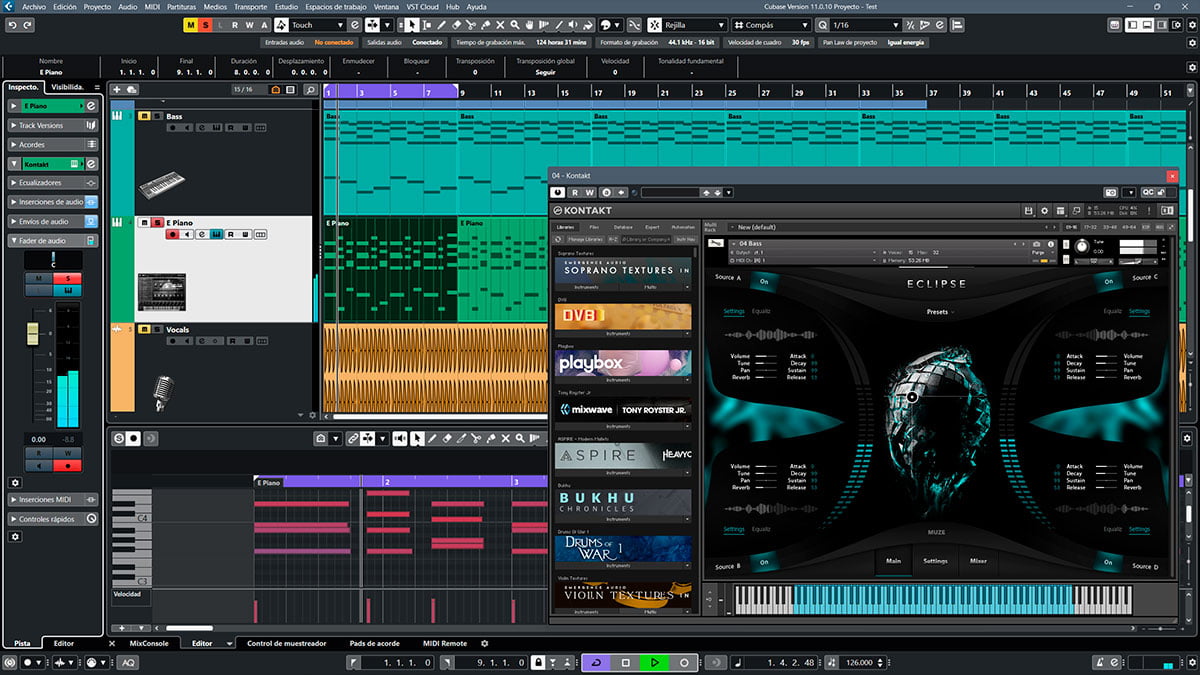Open the Touch automation mode dropdown
This screenshot has width=1200, height=675.
click(x=319, y=24)
